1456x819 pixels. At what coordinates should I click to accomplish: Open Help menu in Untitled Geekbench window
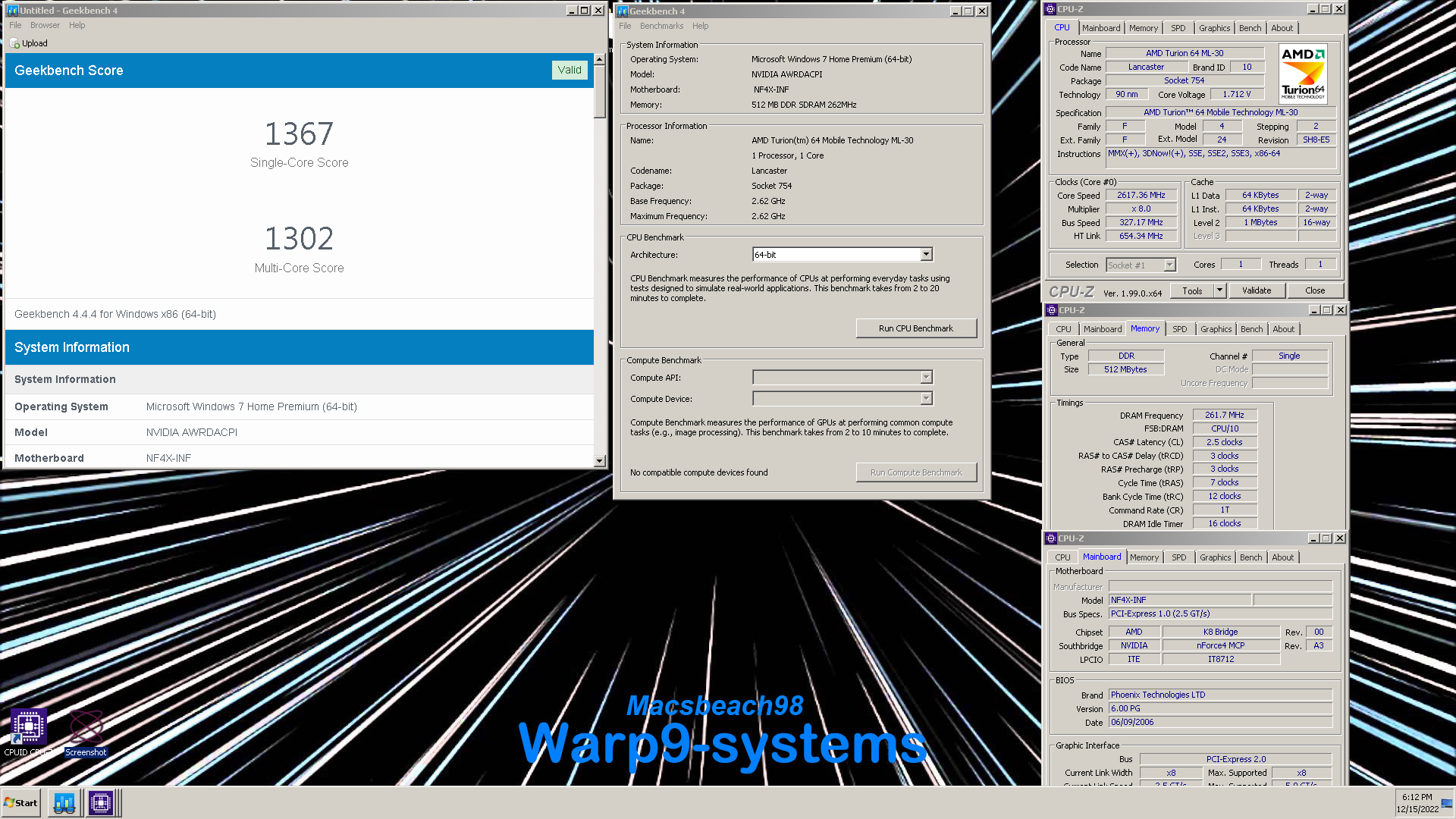point(77,25)
